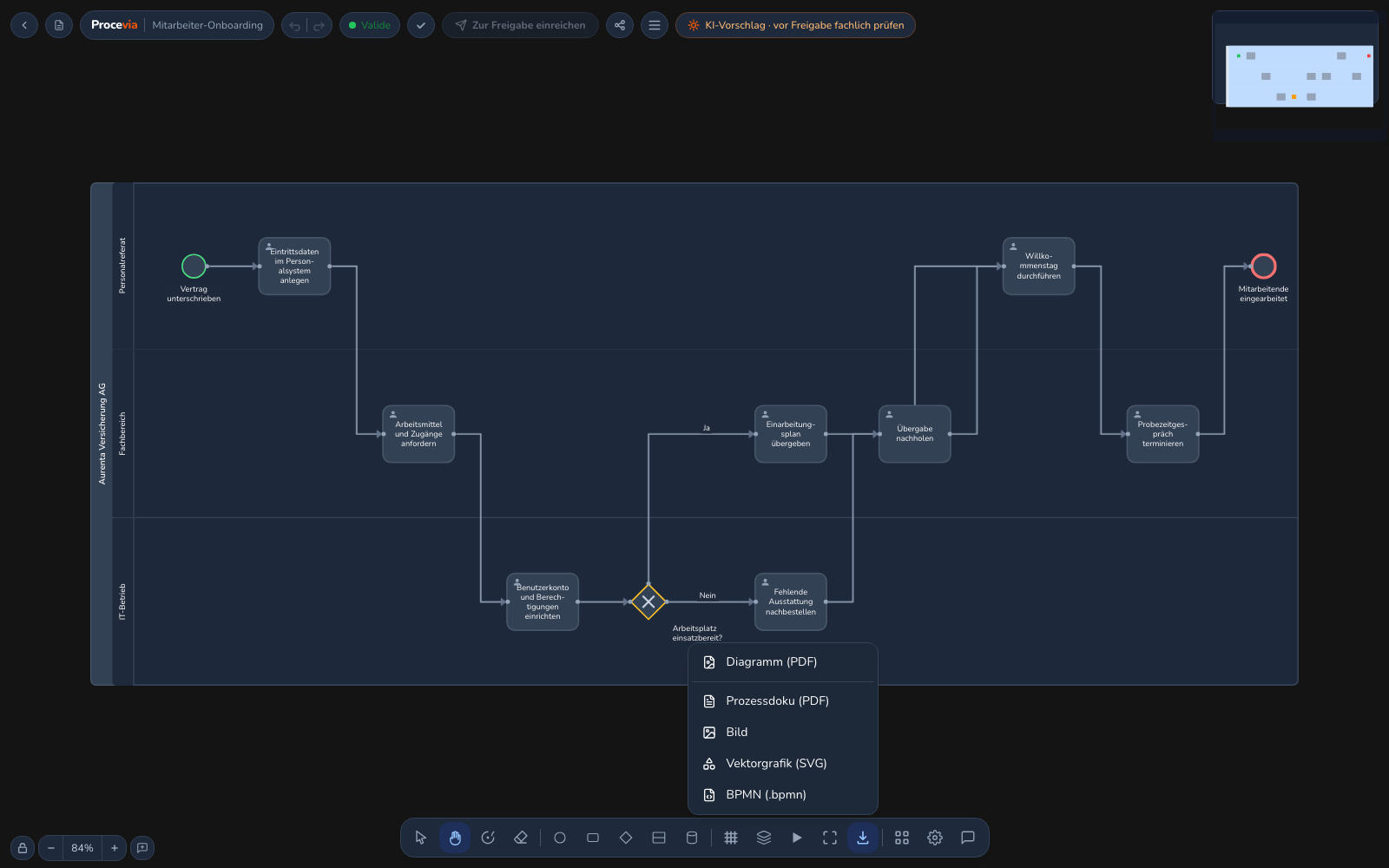Image resolution: width=1389 pixels, height=868 pixels.
Task: Select the pointer selection tool
Action: coord(421,838)
